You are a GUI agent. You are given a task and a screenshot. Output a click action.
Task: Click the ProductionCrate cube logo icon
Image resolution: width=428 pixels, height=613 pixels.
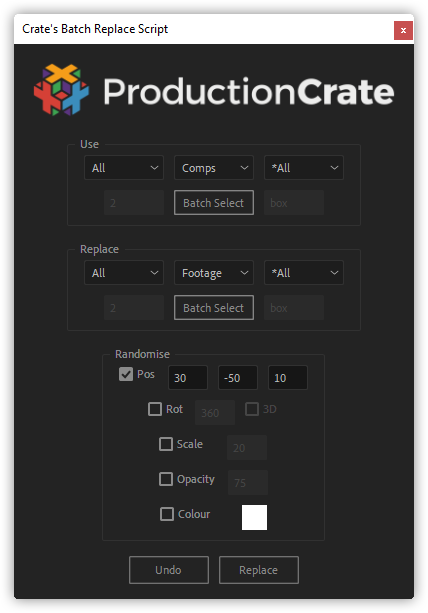[x=61, y=90]
